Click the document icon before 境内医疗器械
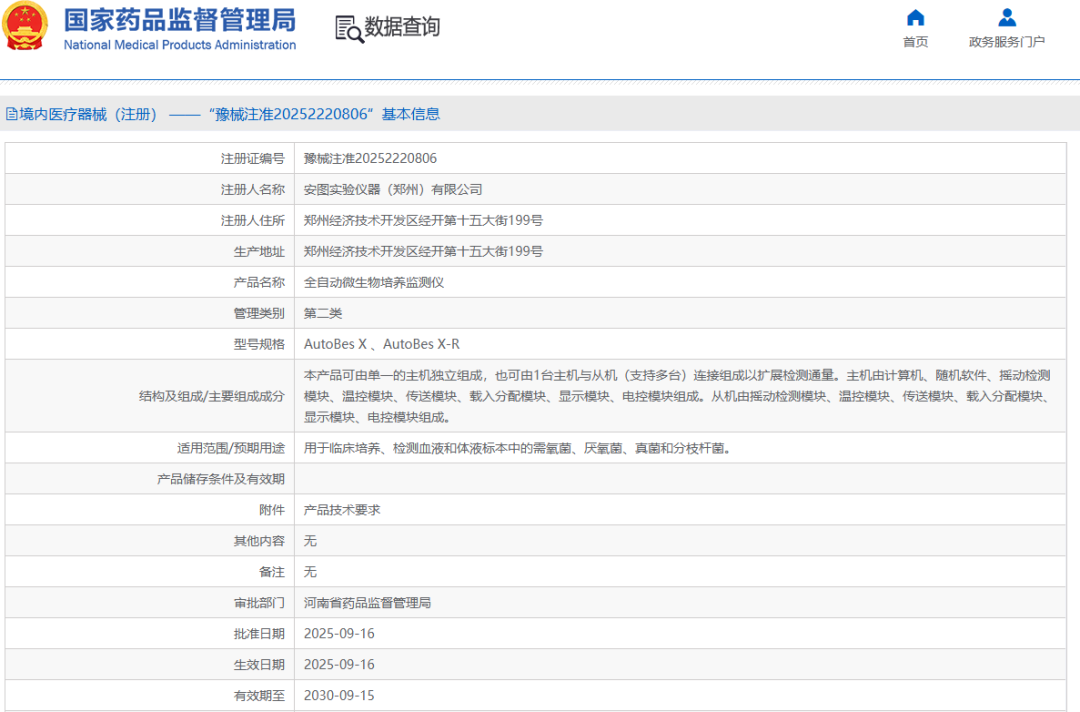Viewport: 1080px width, 712px height. point(11,114)
